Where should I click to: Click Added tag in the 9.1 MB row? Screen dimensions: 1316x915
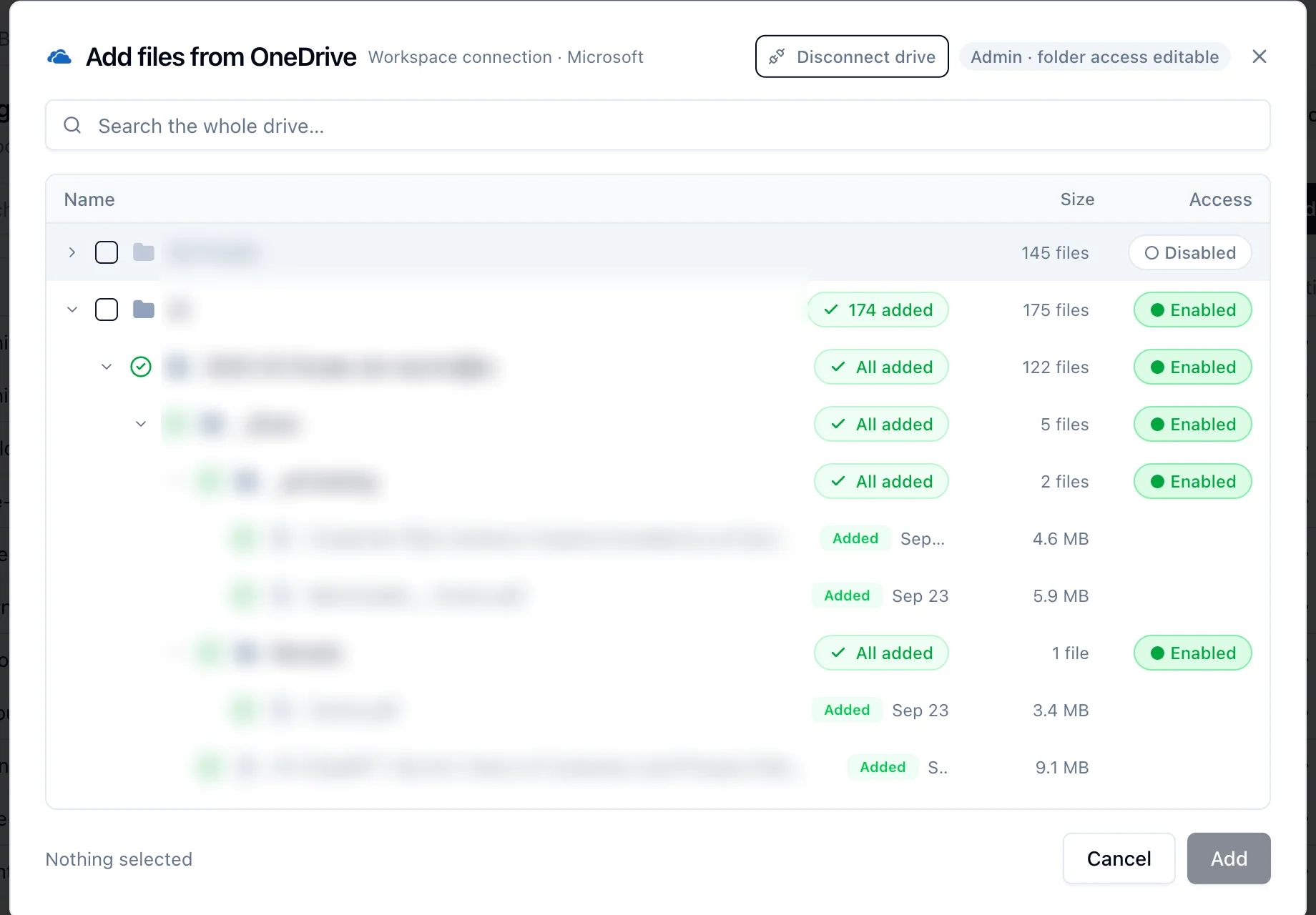883,767
